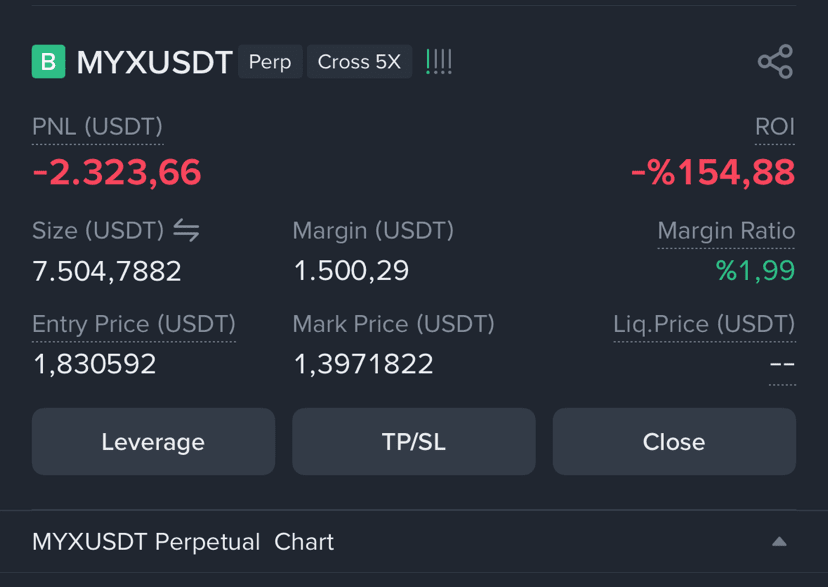Viewport: 828px width, 587px height.
Task: Show ROI label explanation
Action: [x=775, y=127]
